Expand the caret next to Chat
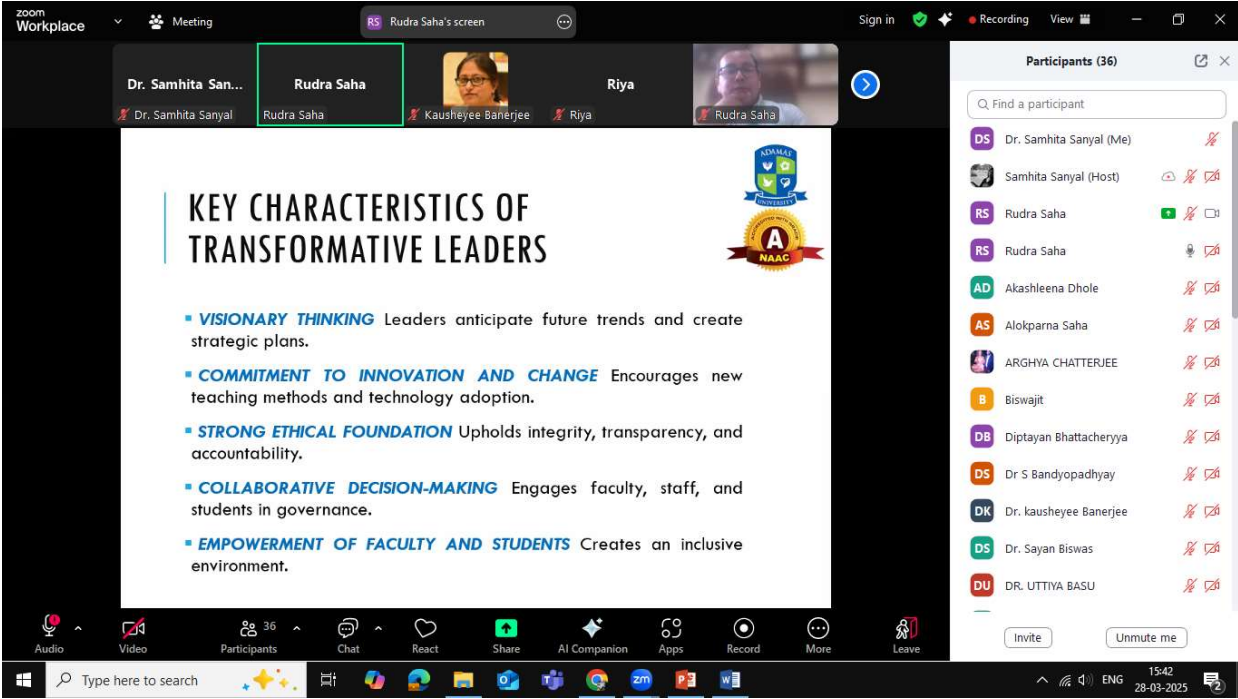The image size is (1238, 699). point(378,629)
